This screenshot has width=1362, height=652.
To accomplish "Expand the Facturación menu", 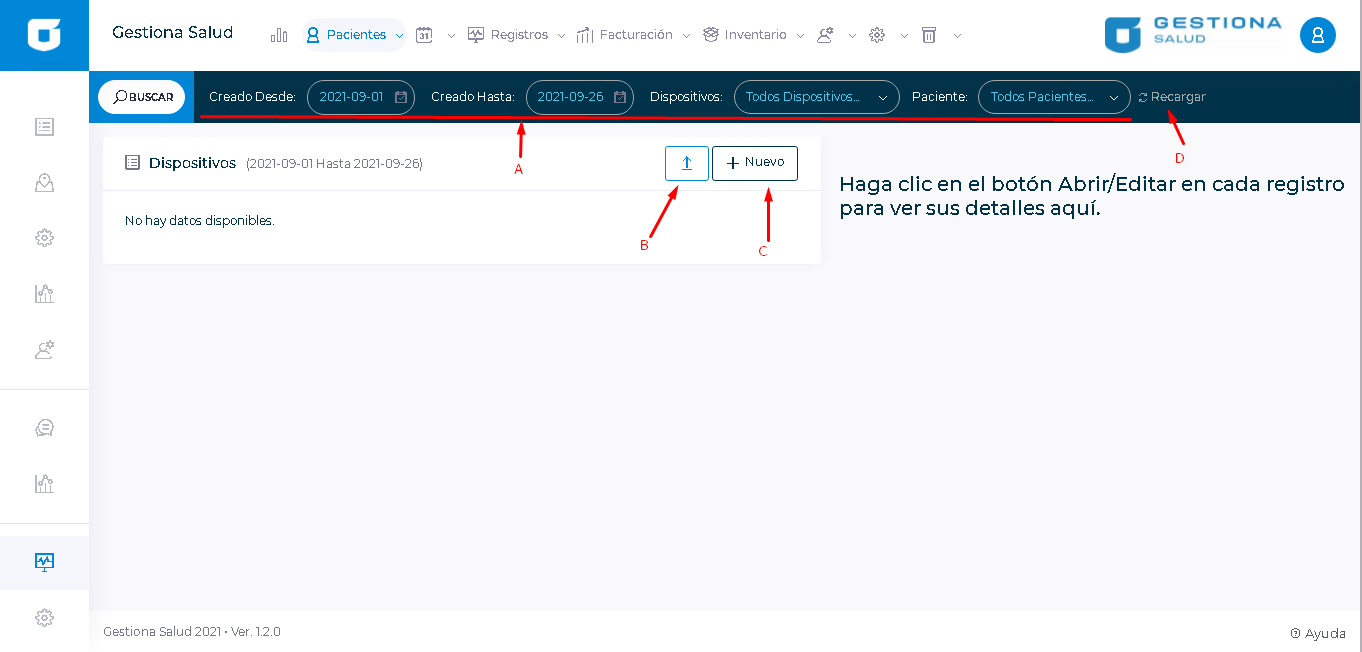I will point(634,35).
